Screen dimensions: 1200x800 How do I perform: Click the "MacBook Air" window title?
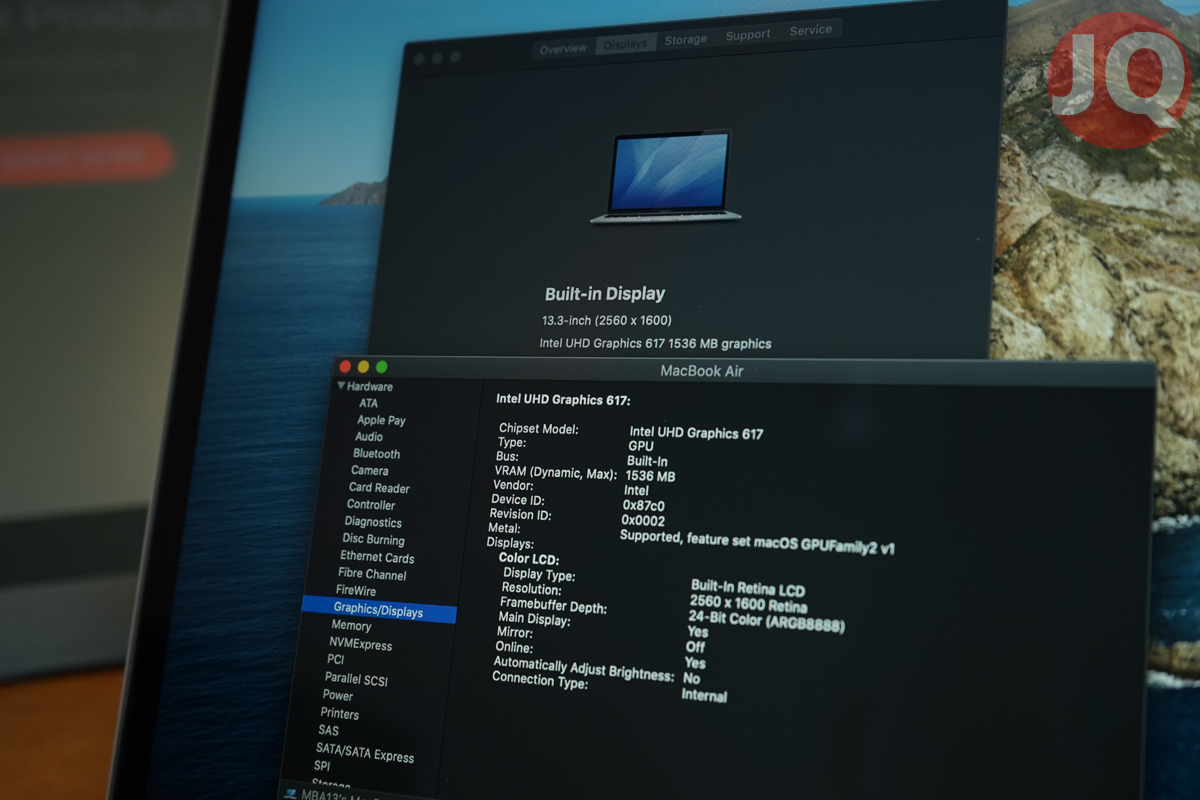pyautogui.click(x=702, y=371)
